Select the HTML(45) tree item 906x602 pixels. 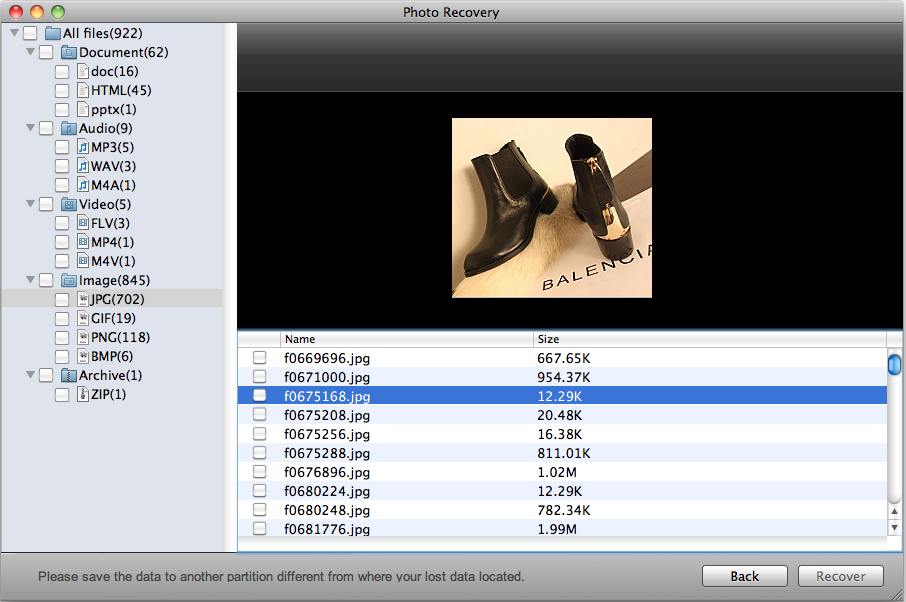121,91
